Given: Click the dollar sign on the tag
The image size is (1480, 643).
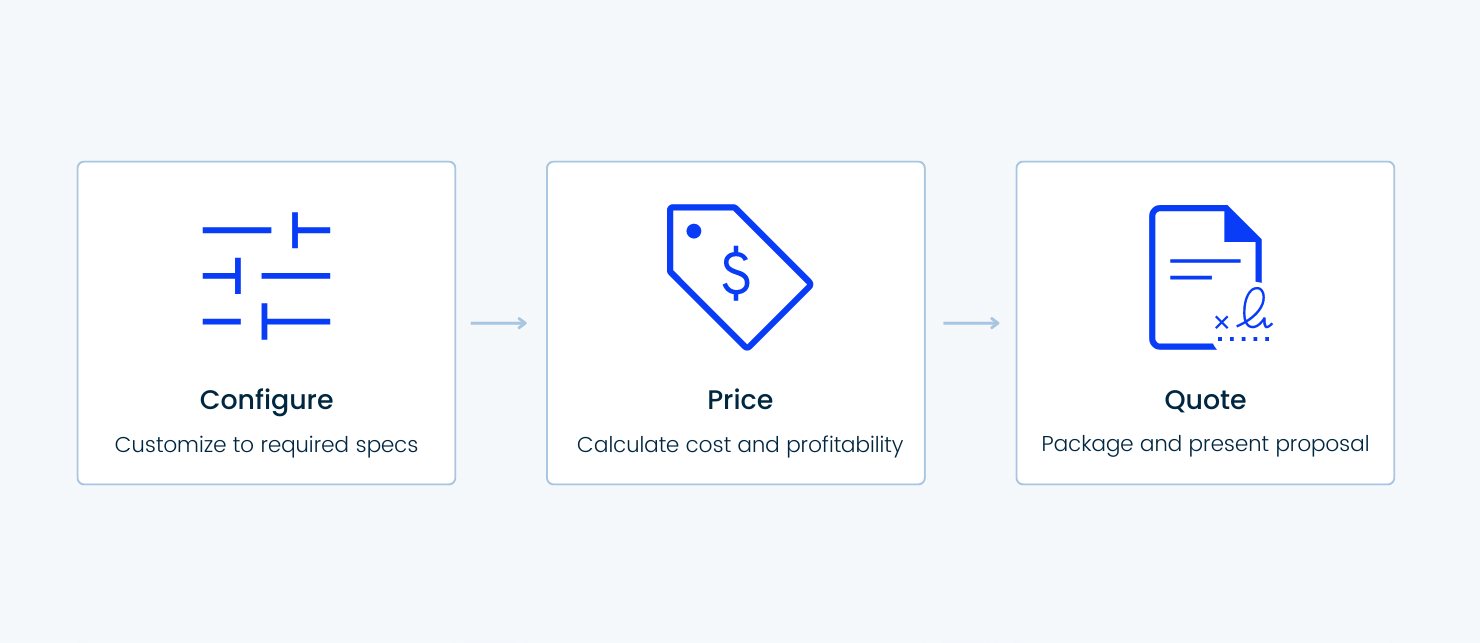Looking at the screenshot, I should point(736,274).
